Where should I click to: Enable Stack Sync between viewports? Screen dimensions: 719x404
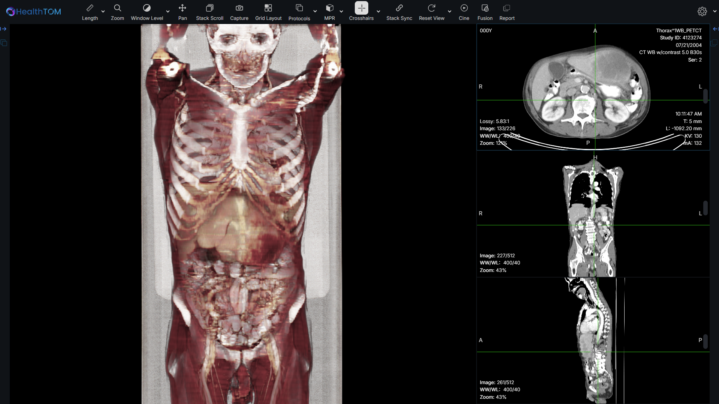(399, 11)
